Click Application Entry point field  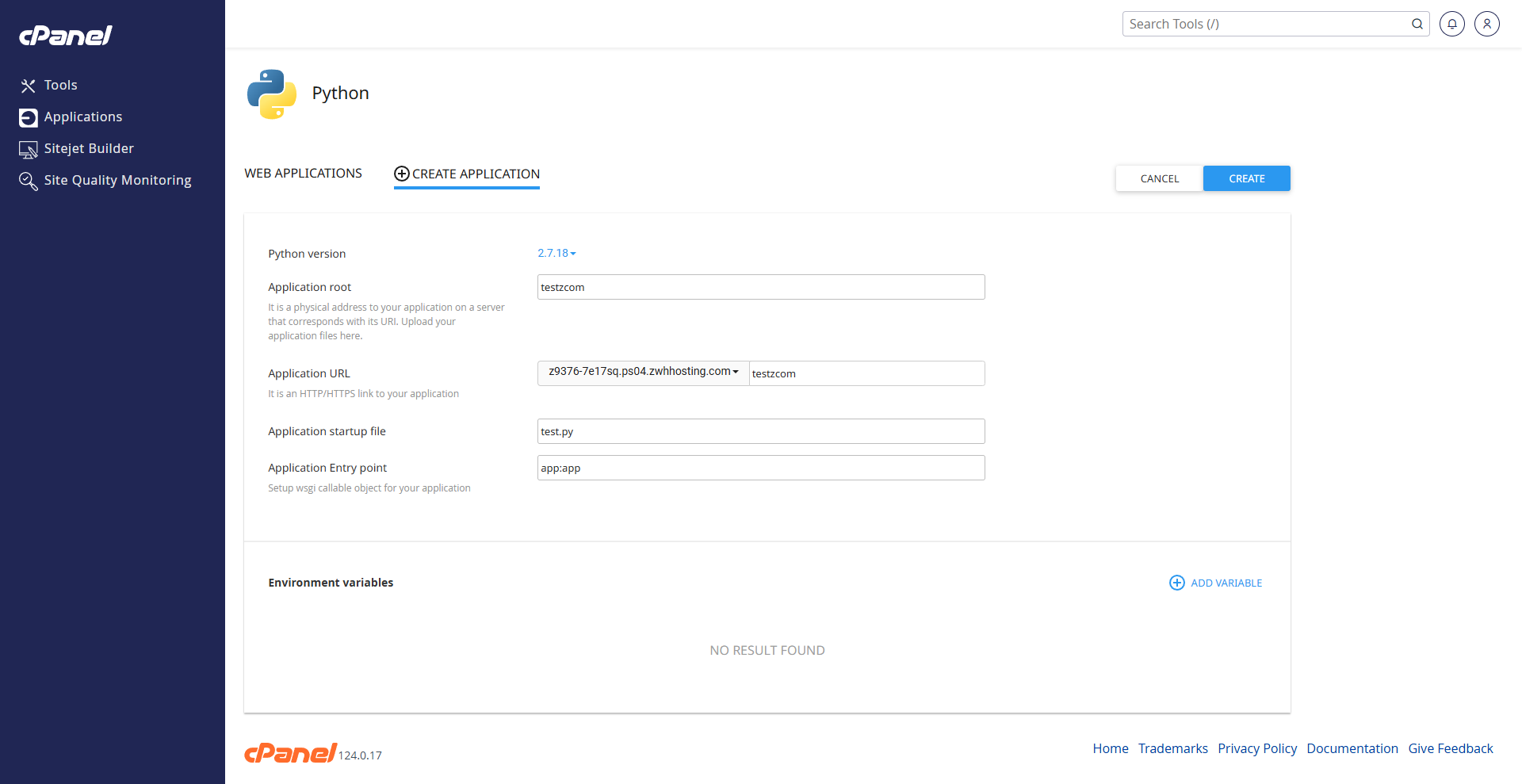point(761,468)
